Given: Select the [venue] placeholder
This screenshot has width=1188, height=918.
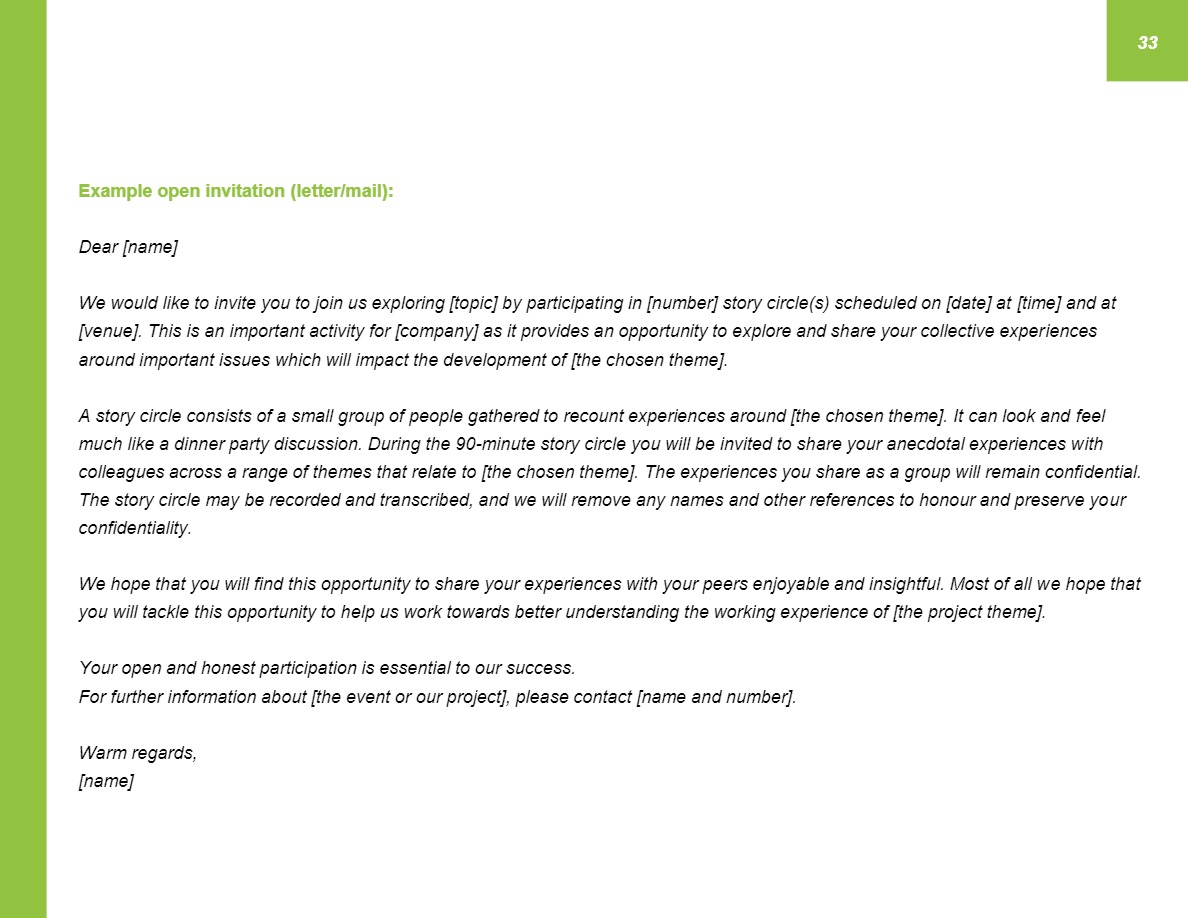Looking at the screenshot, I should (x=108, y=331).
